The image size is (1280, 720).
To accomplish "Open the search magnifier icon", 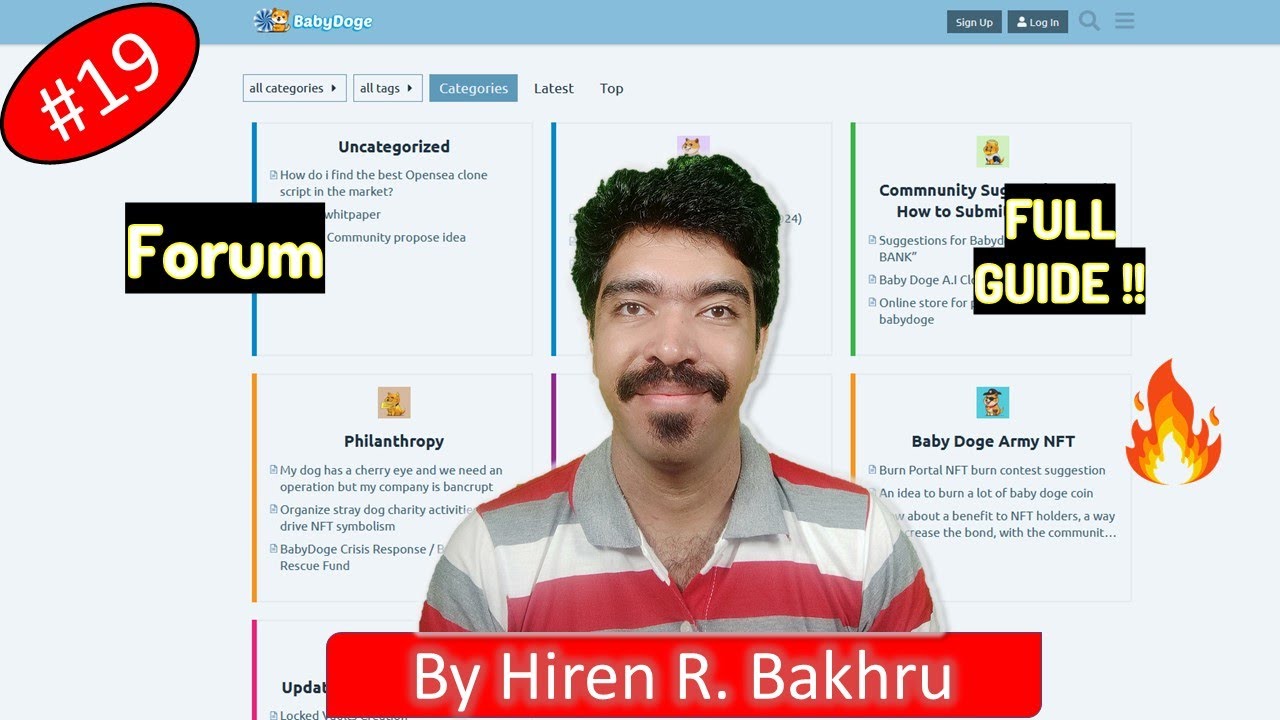I will click(x=1089, y=21).
